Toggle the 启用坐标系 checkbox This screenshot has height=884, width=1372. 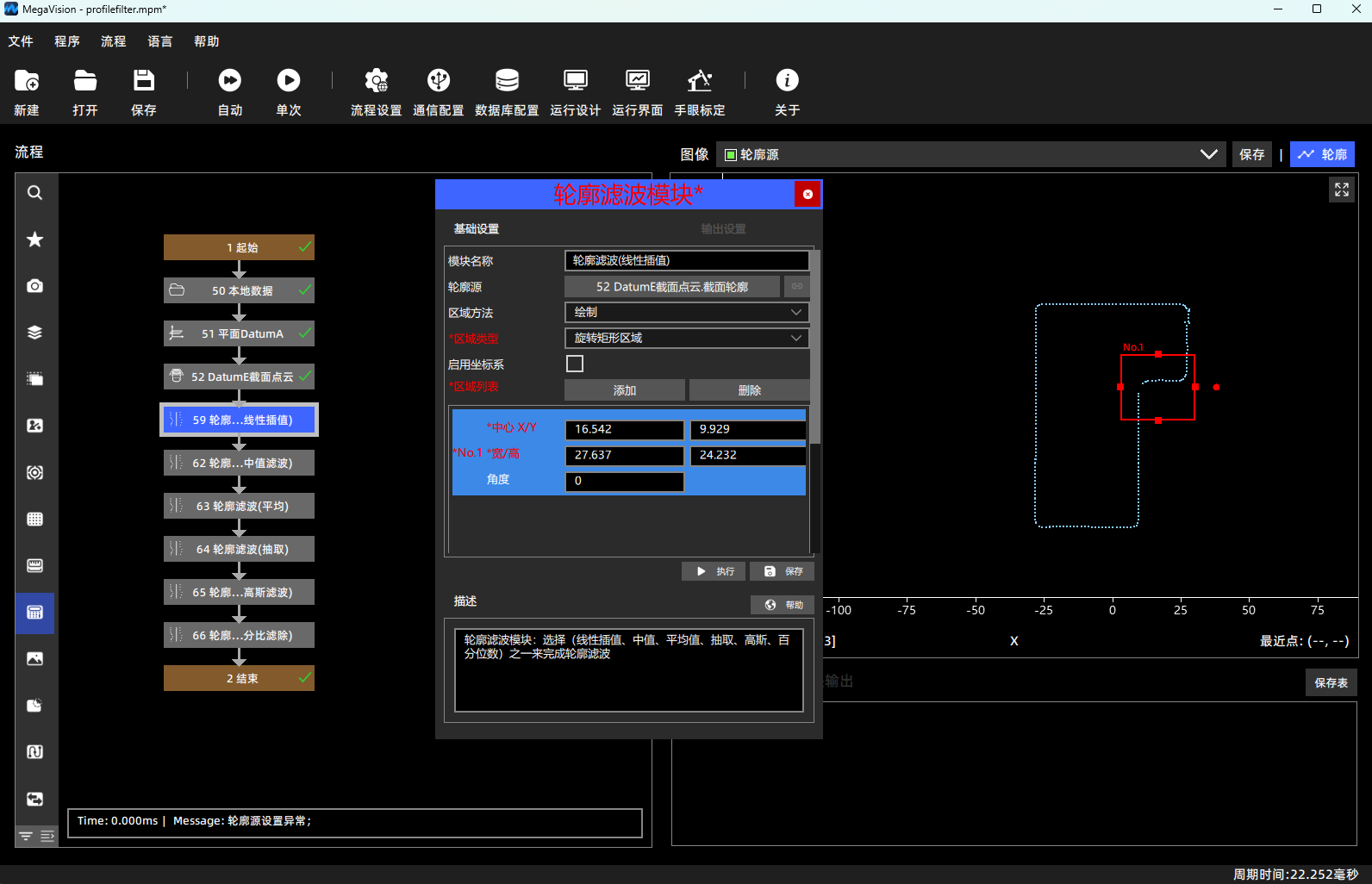point(575,364)
